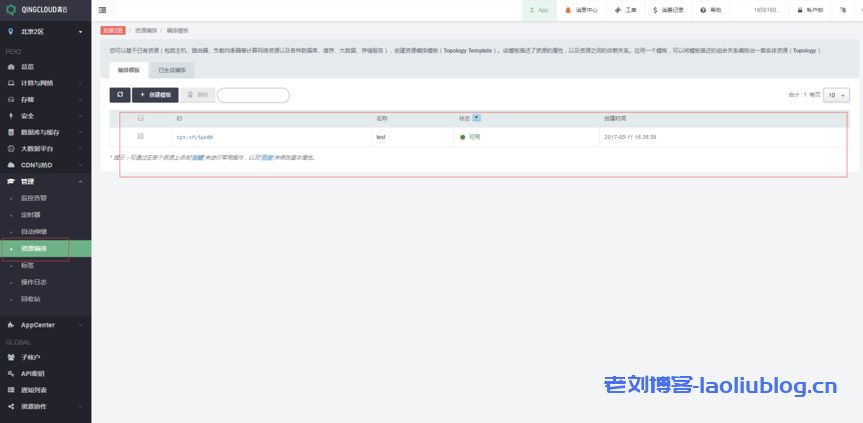The height and width of the screenshot is (423, 863).
Task: Toggle sidebar with the hamburger menu icon
Action: pos(103,10)
